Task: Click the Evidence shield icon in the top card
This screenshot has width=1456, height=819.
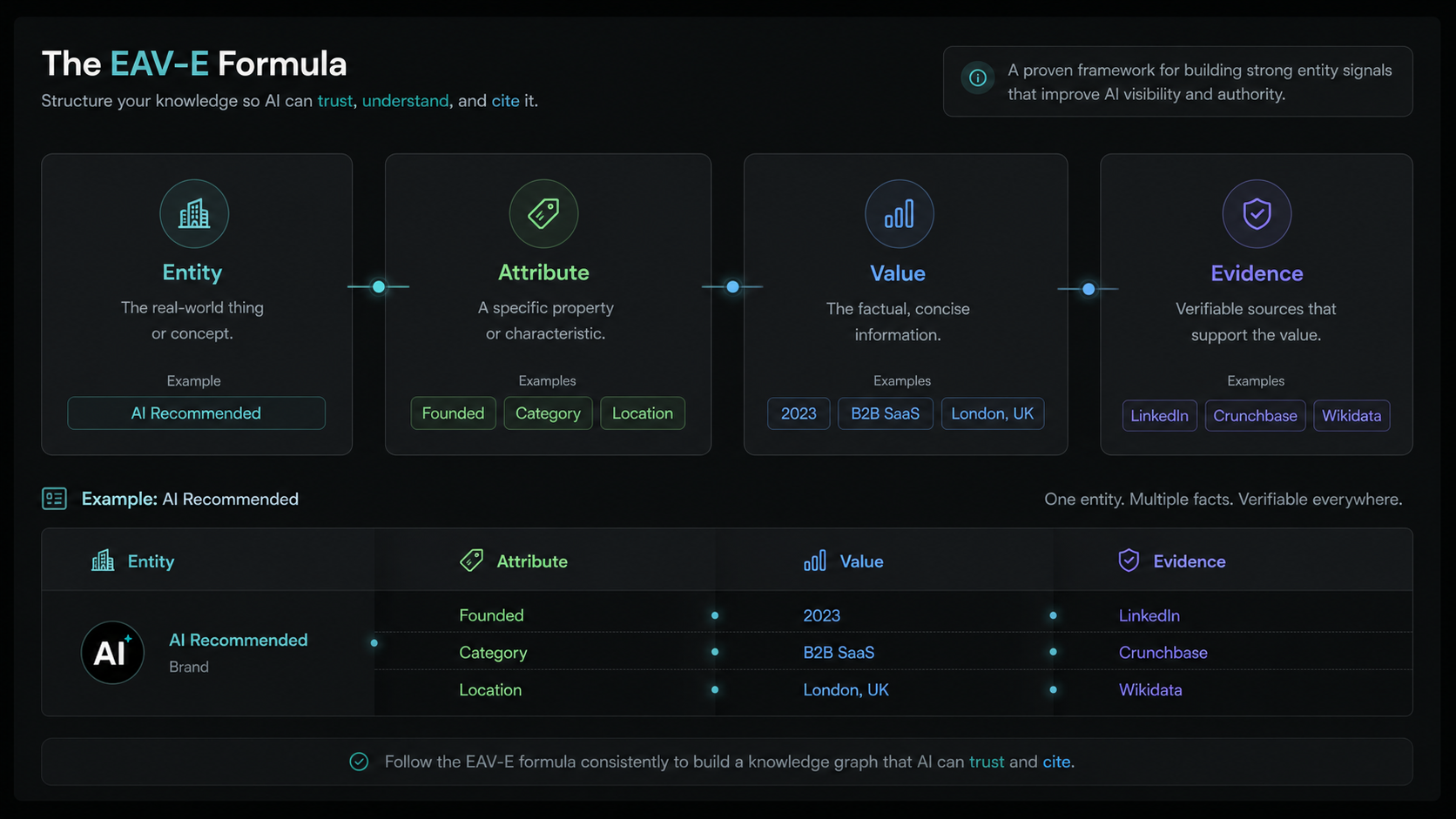Action: pyautogui.click(x=1257, y=213)
